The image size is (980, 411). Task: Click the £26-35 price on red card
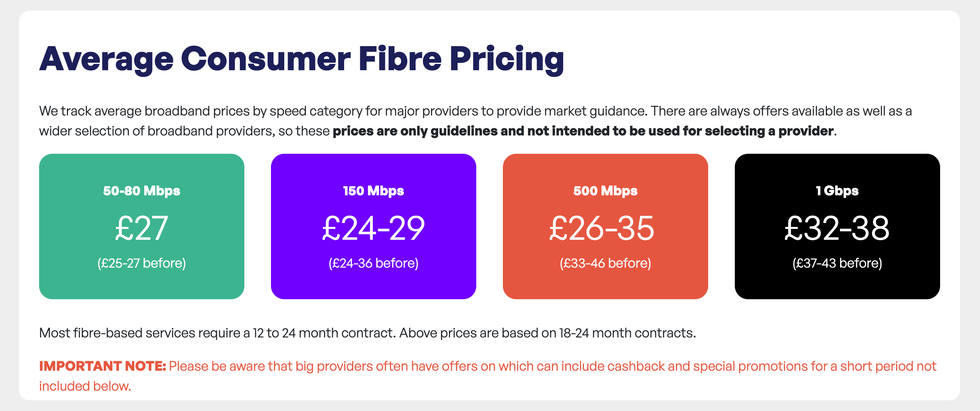coord(605,228)
